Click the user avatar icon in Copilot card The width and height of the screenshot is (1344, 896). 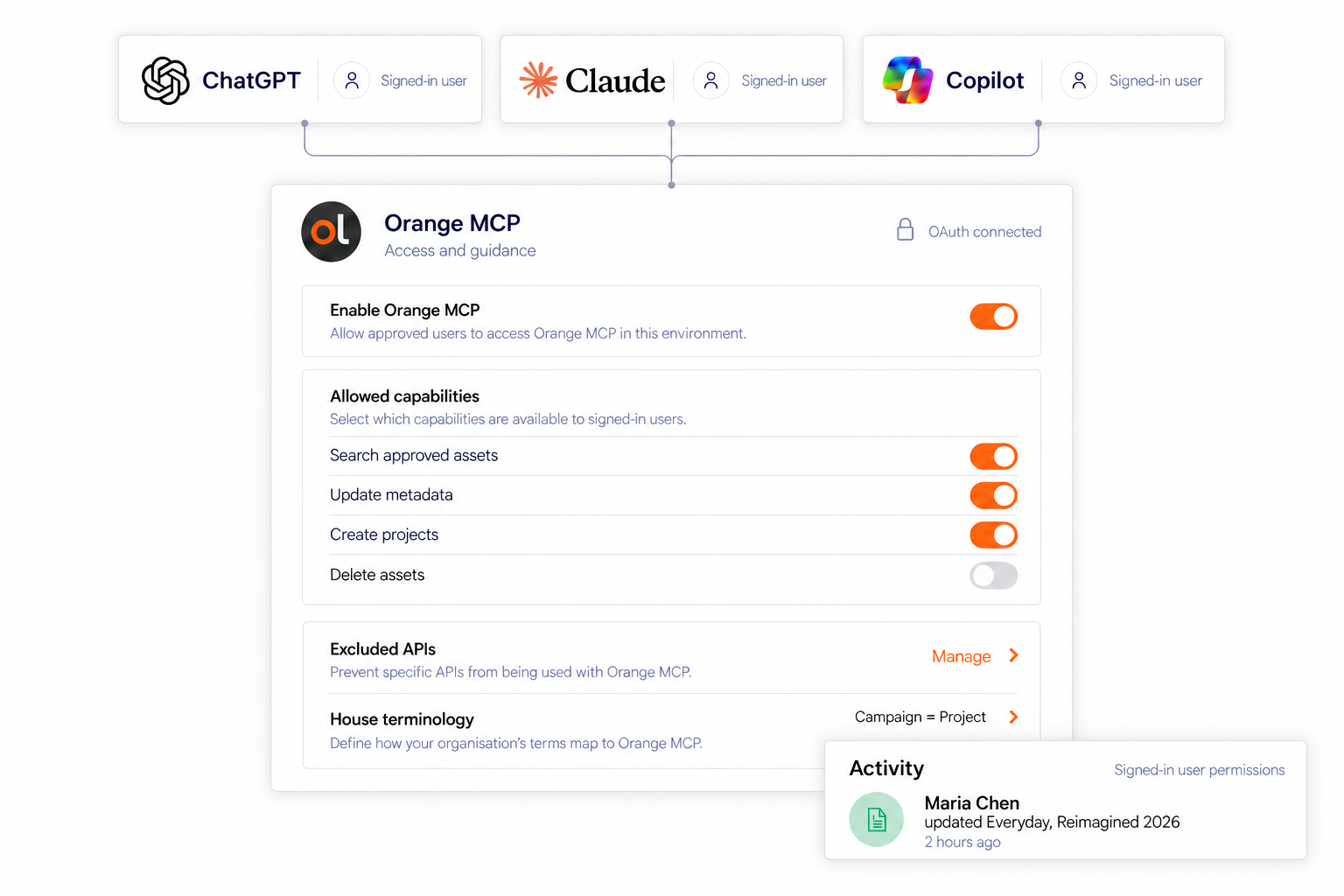1079,80
